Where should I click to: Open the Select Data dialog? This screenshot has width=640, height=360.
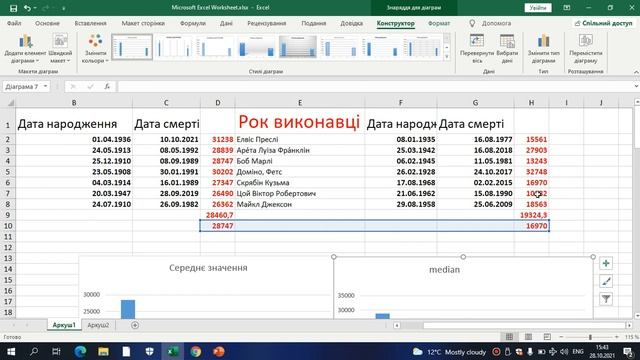[x=507, y=49]
